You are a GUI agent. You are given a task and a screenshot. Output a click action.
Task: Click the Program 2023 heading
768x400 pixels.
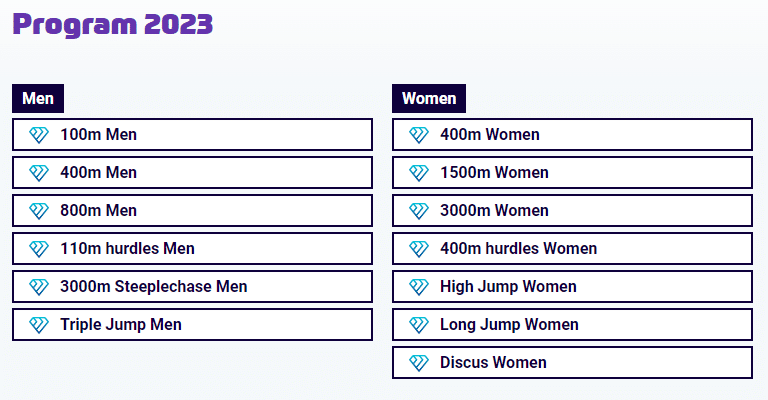[x=113, y=24]
